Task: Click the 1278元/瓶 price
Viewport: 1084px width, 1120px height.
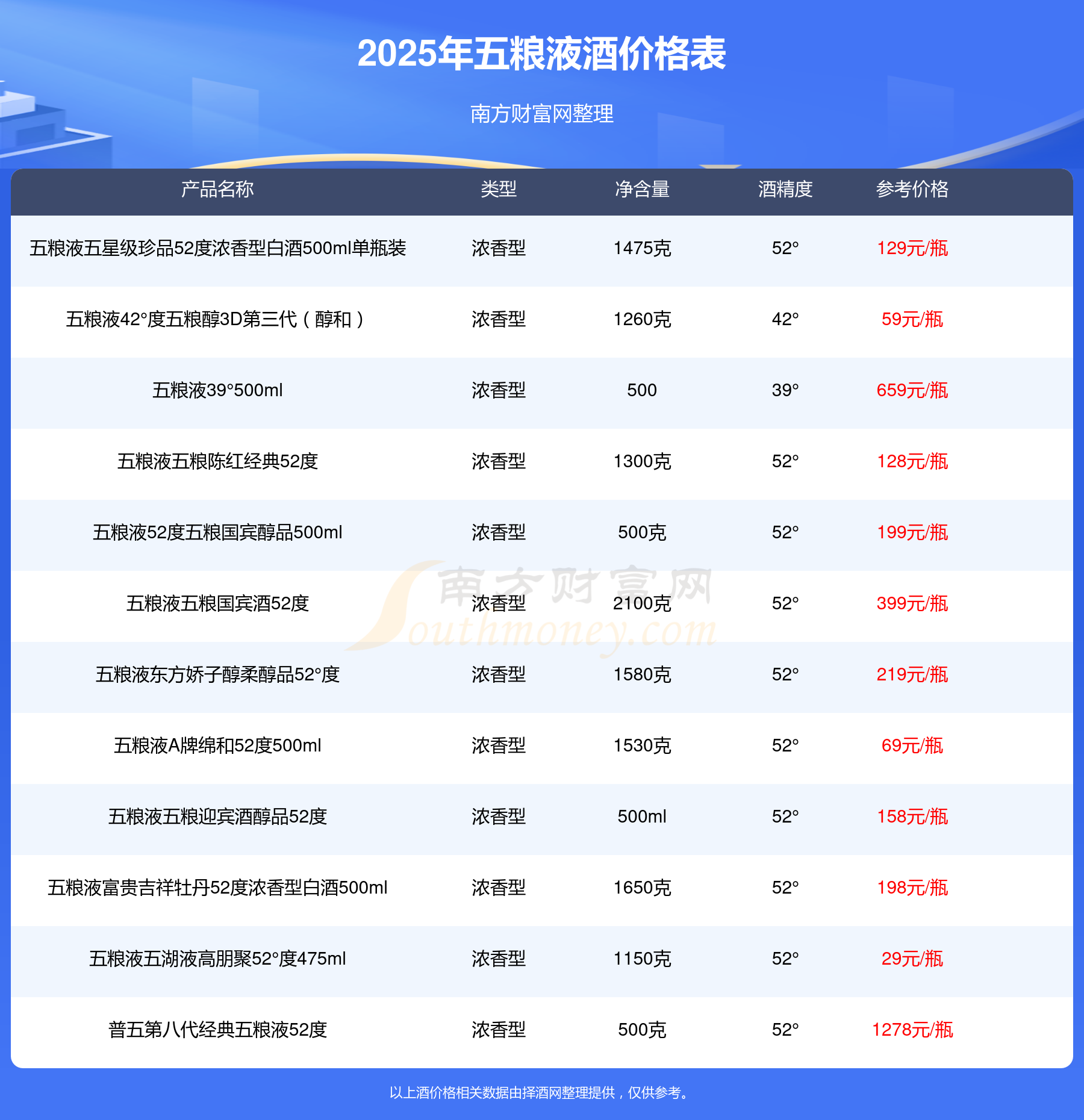Action: tap(912, 1030)
